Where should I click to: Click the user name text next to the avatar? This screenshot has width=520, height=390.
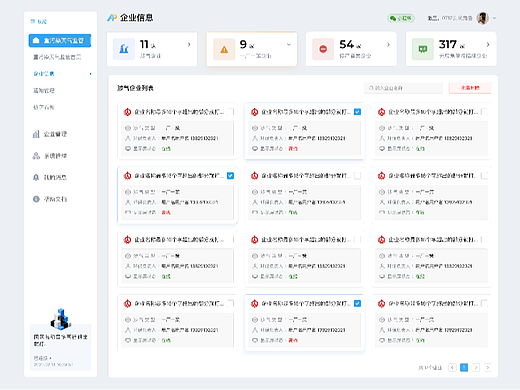tap(450, 18)
